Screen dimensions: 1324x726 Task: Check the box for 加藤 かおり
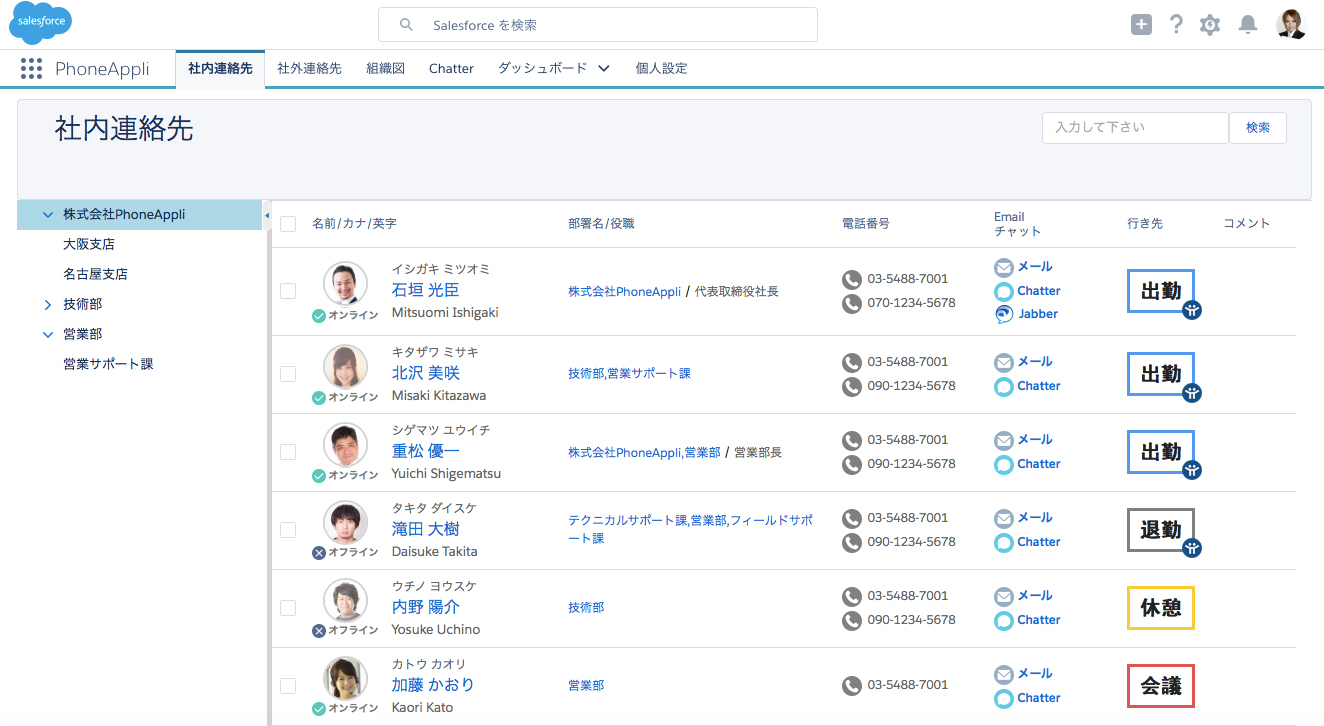click(x=288, y=686)
